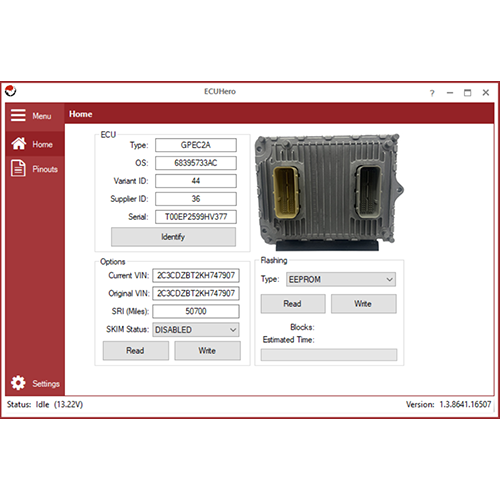This screenshot has width=500, height=500.
Task: Click the ECU Type field GPEC2A
Action: pos(196,145)
